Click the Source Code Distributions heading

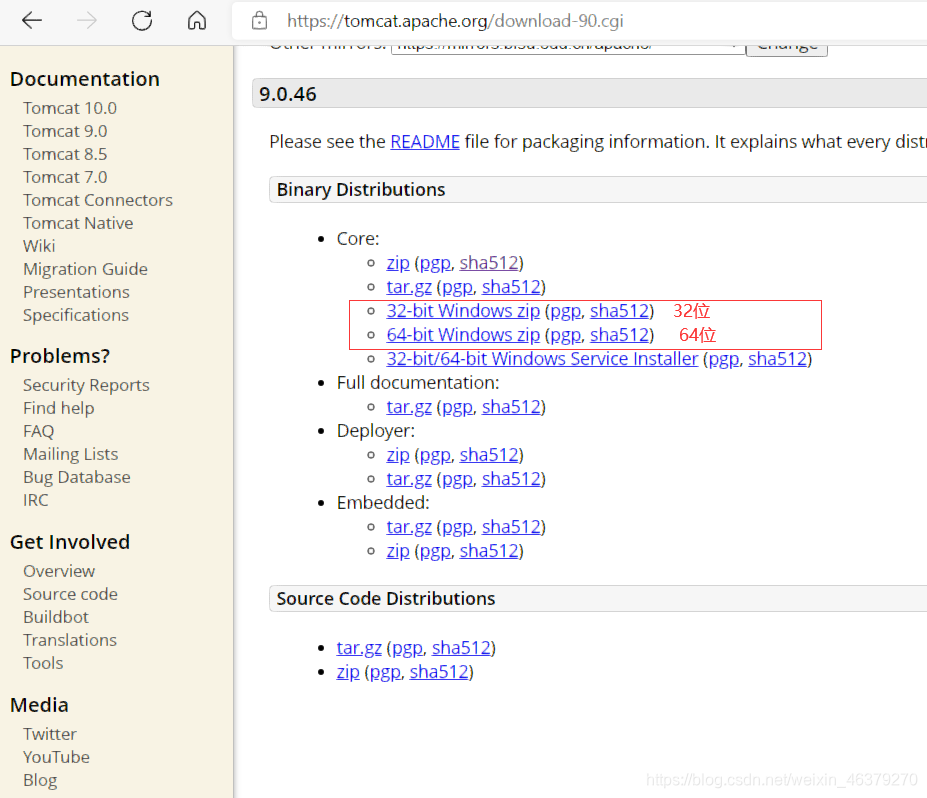coord(385,599)
